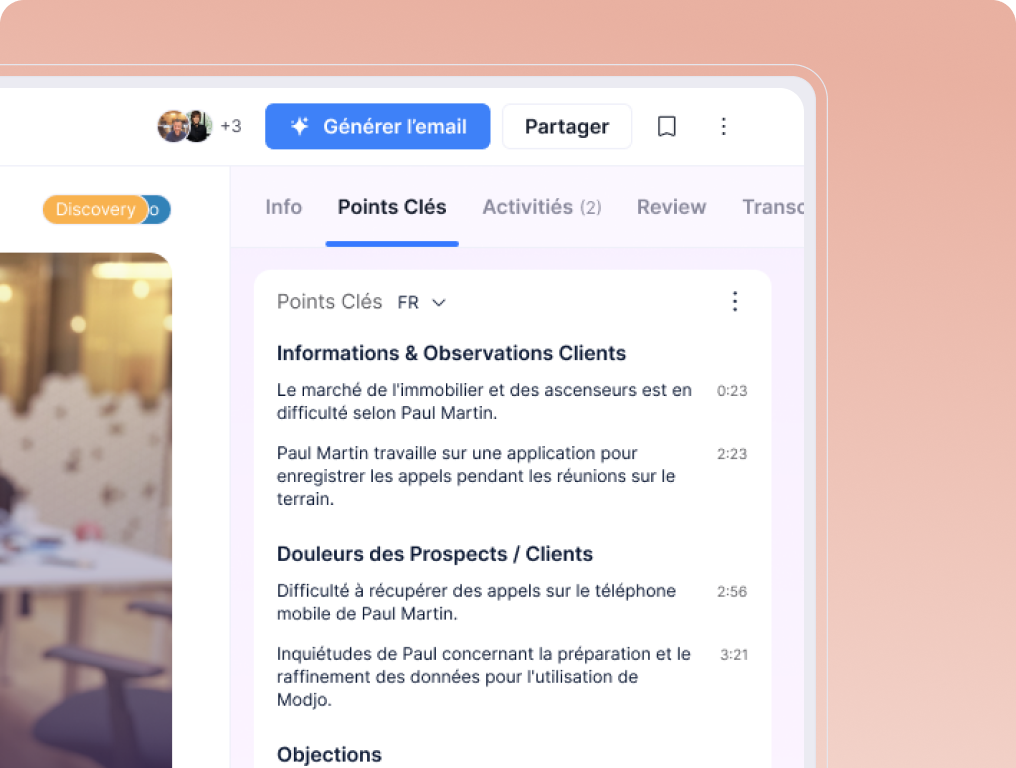1016x768 pixels.
Task: Click the Générer l'email button
Action: tap(377, 126)
